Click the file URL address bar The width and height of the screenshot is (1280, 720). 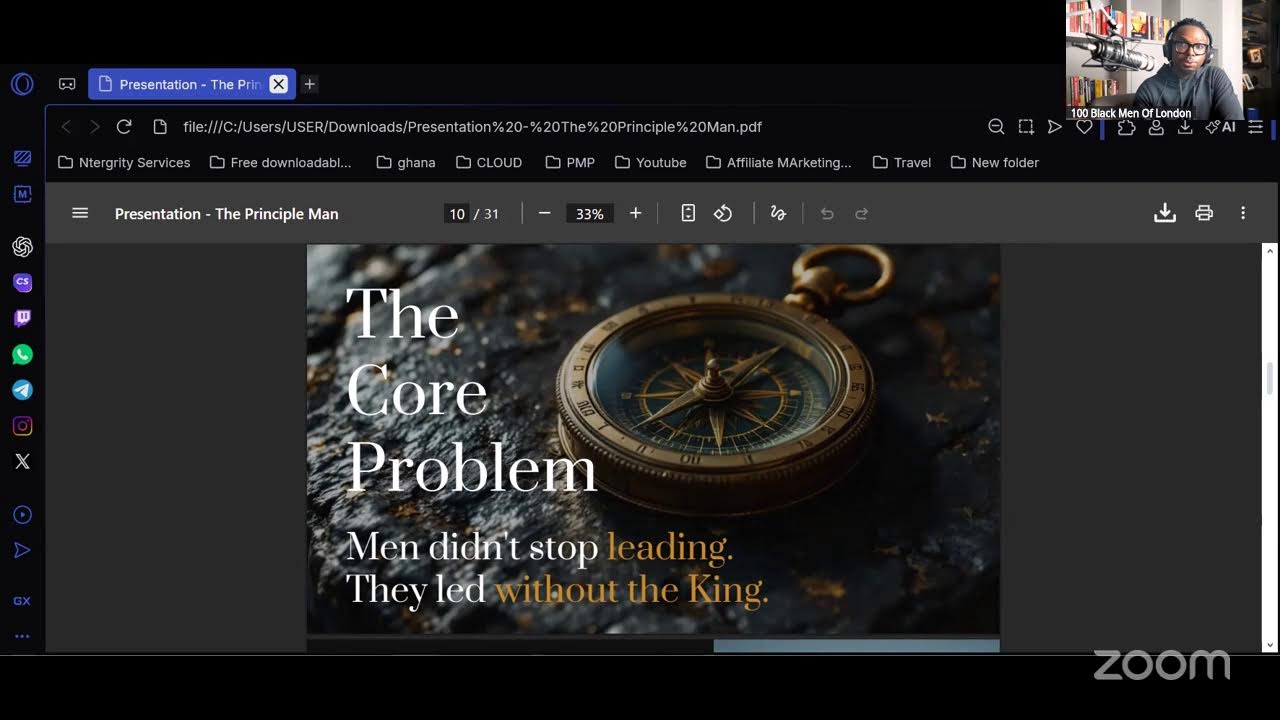point(472,127)
